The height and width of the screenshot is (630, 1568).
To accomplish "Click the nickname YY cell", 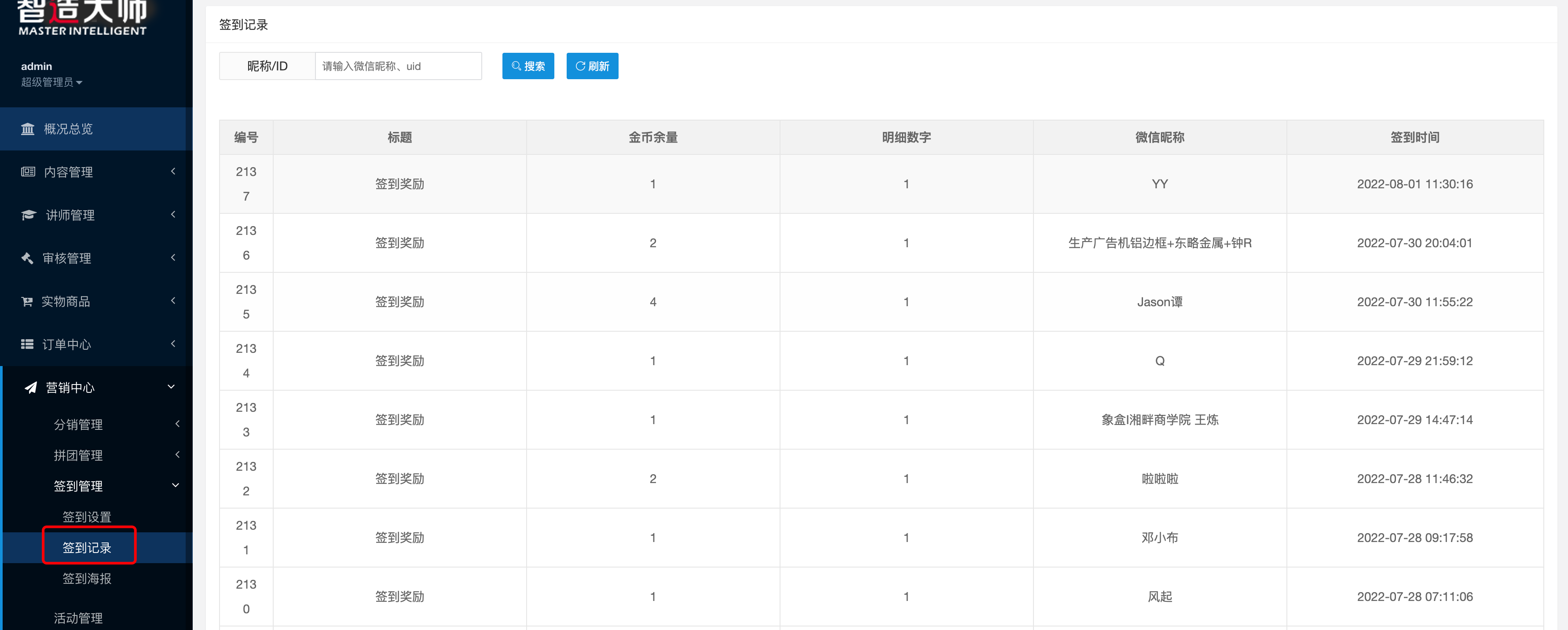I will point(1160,184).
